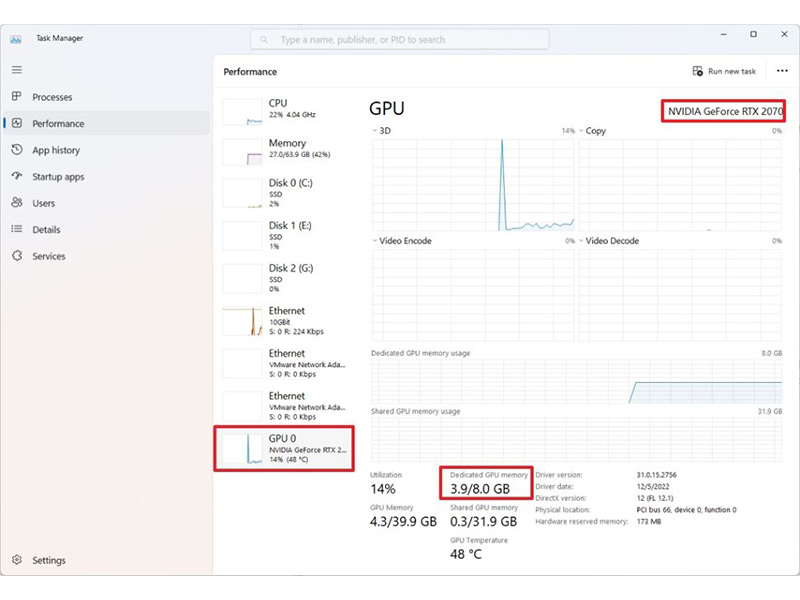Click the App history clock icon

click(x=17, y=149)
